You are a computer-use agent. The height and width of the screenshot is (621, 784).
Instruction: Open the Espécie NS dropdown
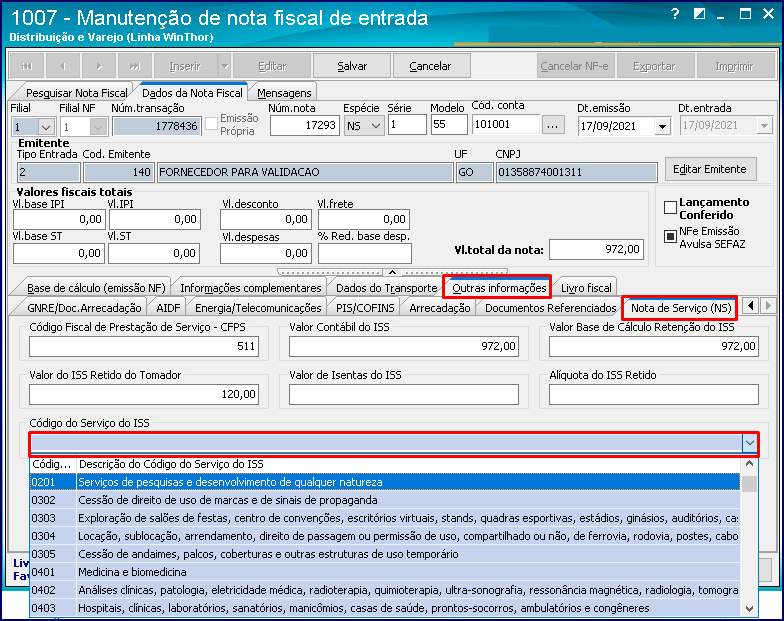[376, 126]
